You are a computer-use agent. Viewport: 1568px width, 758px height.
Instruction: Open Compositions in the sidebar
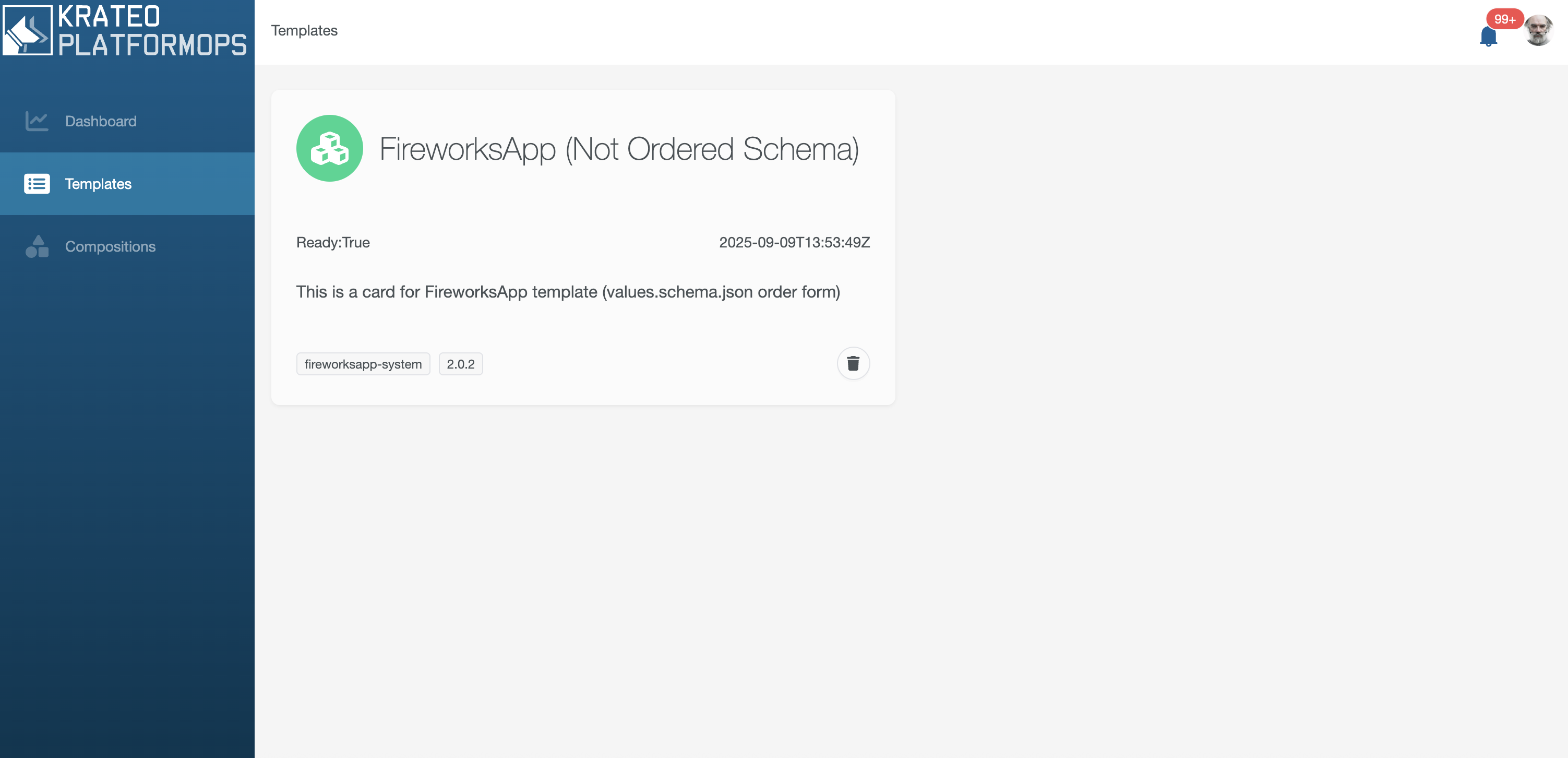pyautogui.click(x=110, y=246)
